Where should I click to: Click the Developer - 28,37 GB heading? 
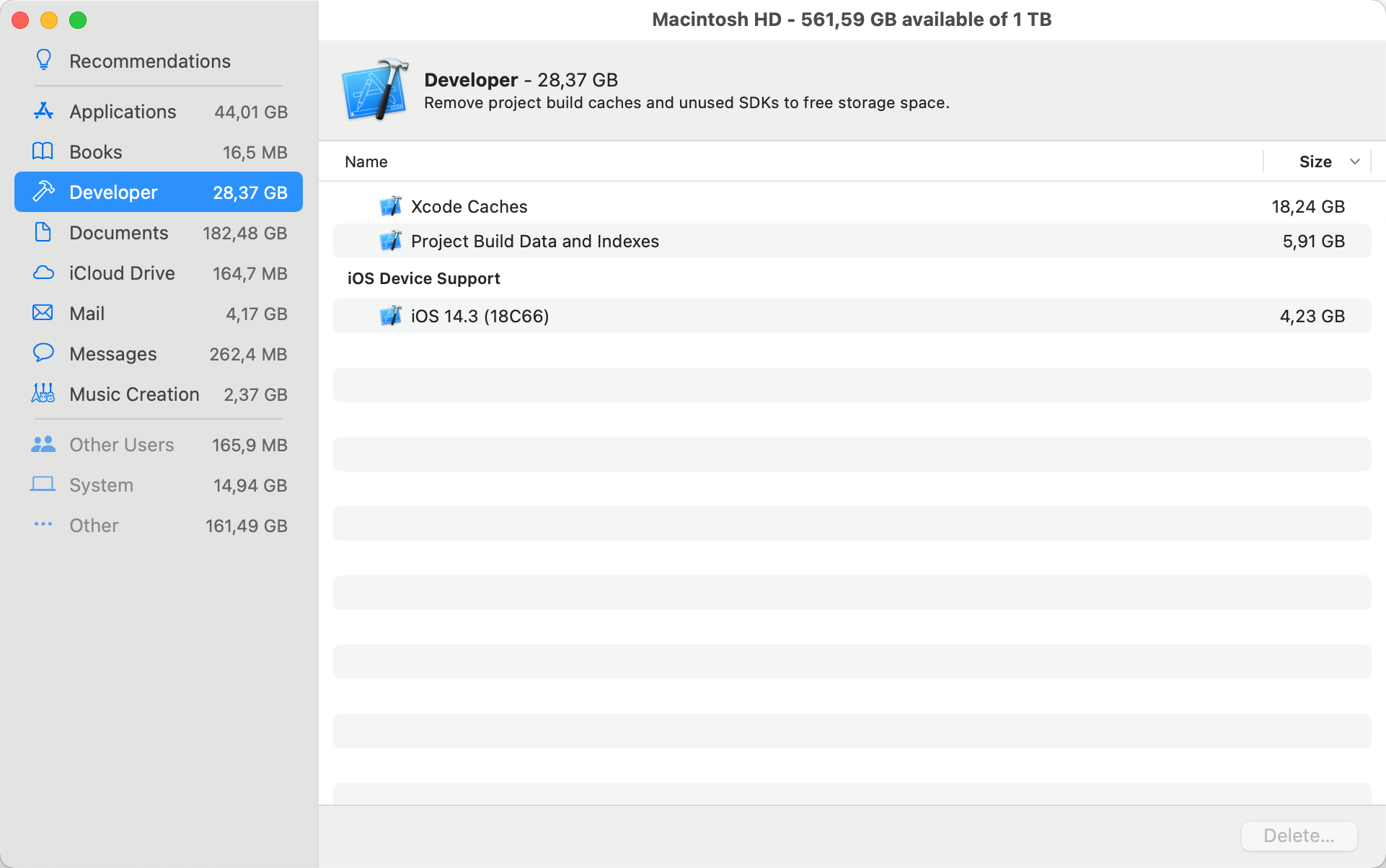521,79
